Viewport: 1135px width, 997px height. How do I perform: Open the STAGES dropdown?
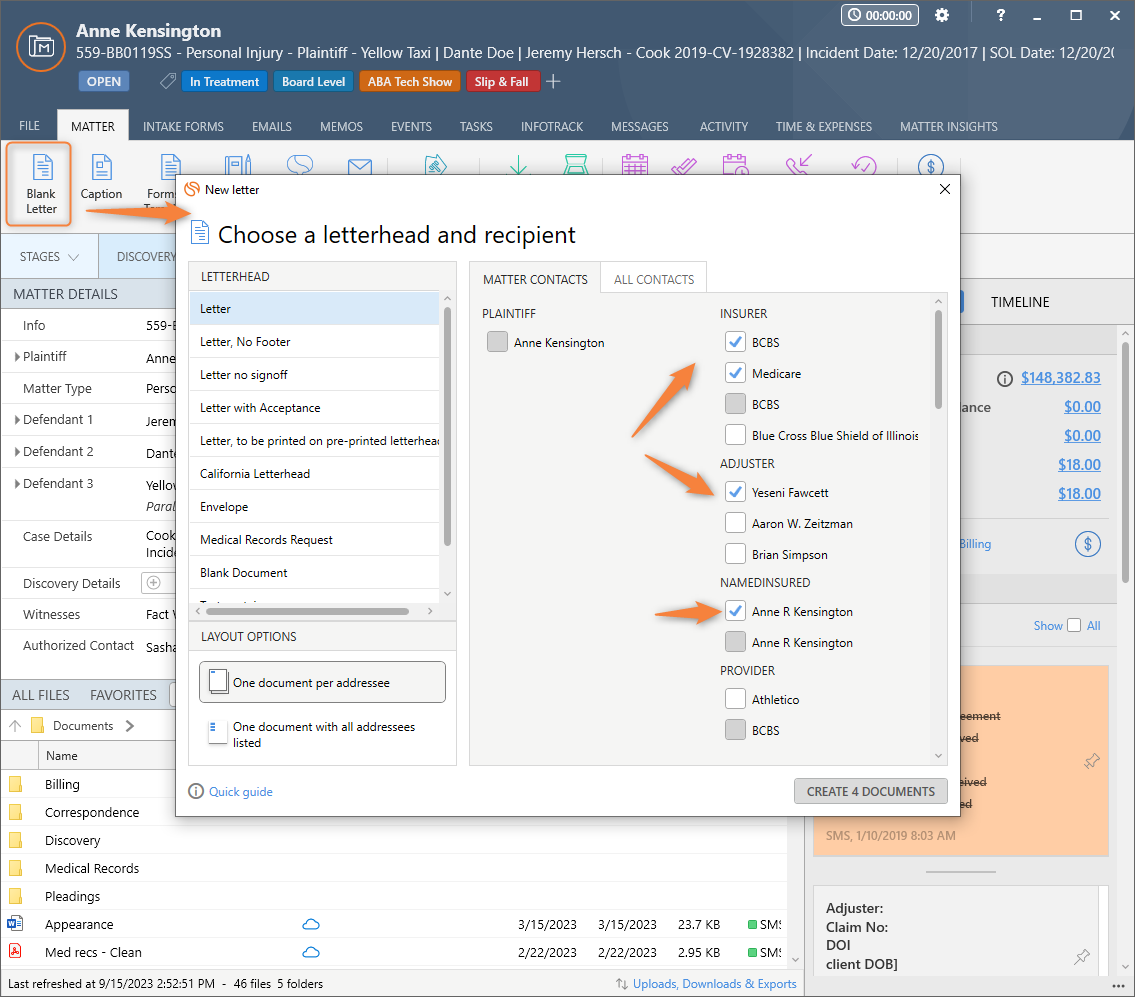click(x=49, y=256)
